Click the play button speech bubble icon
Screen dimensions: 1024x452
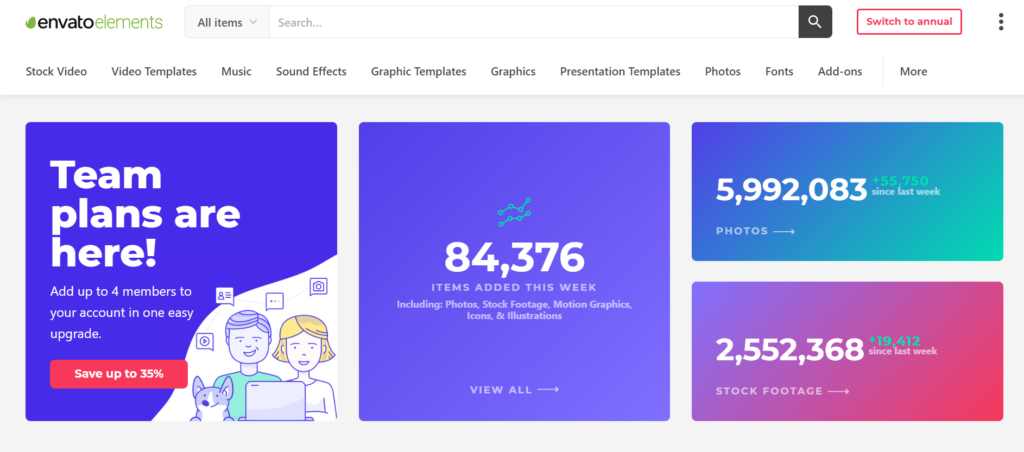tap(204, 341)
